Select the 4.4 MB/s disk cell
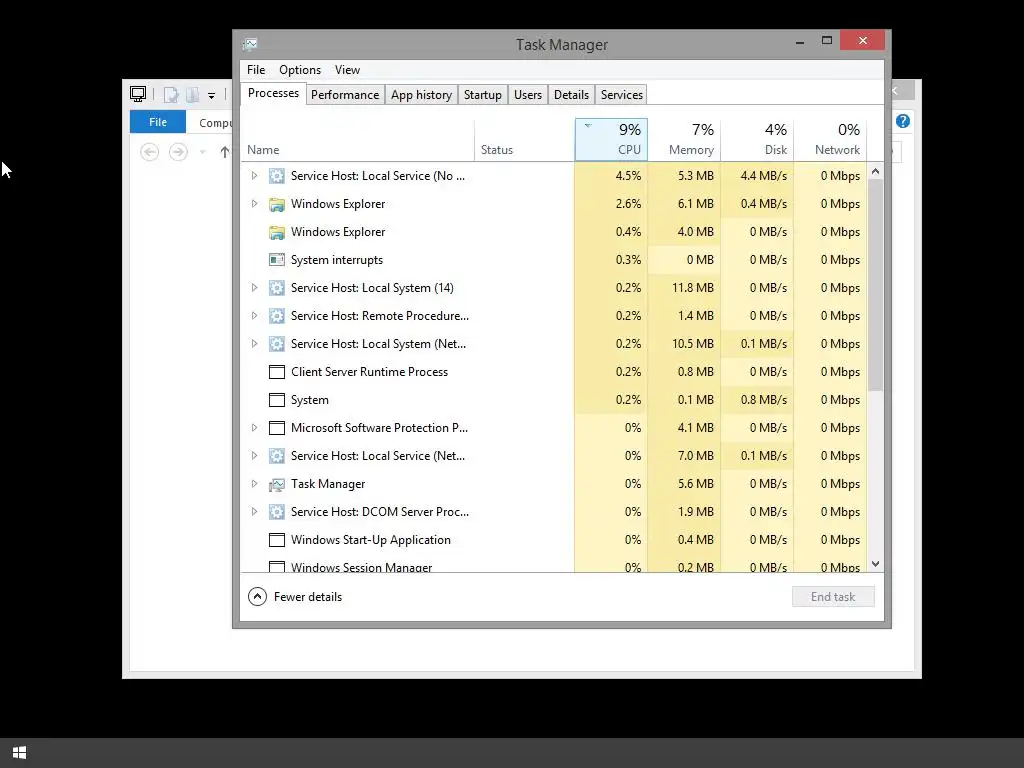The image size is (1024, 768). 758,176
